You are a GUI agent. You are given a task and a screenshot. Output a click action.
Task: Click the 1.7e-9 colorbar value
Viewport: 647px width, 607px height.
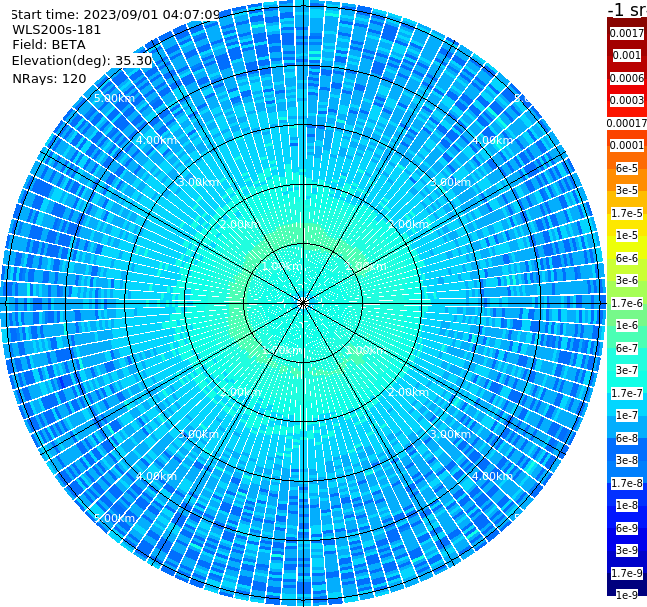click(627, 573)
